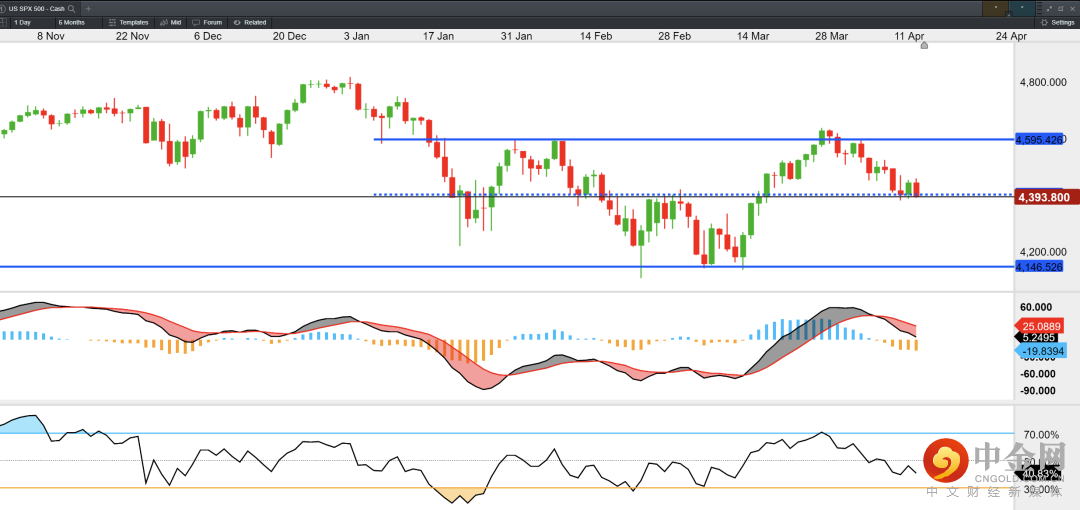This screenshot has height=510, width=1080.
Task: Open the Templates menu
Action: pos(128,22)
